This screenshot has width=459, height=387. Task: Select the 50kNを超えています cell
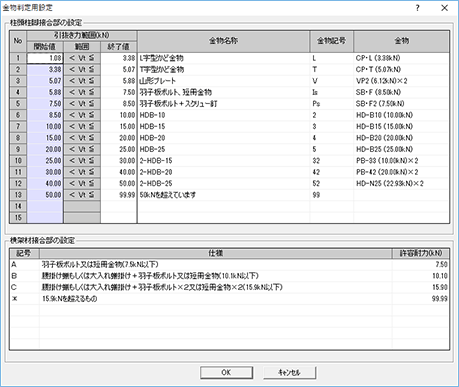pos(223,195)
